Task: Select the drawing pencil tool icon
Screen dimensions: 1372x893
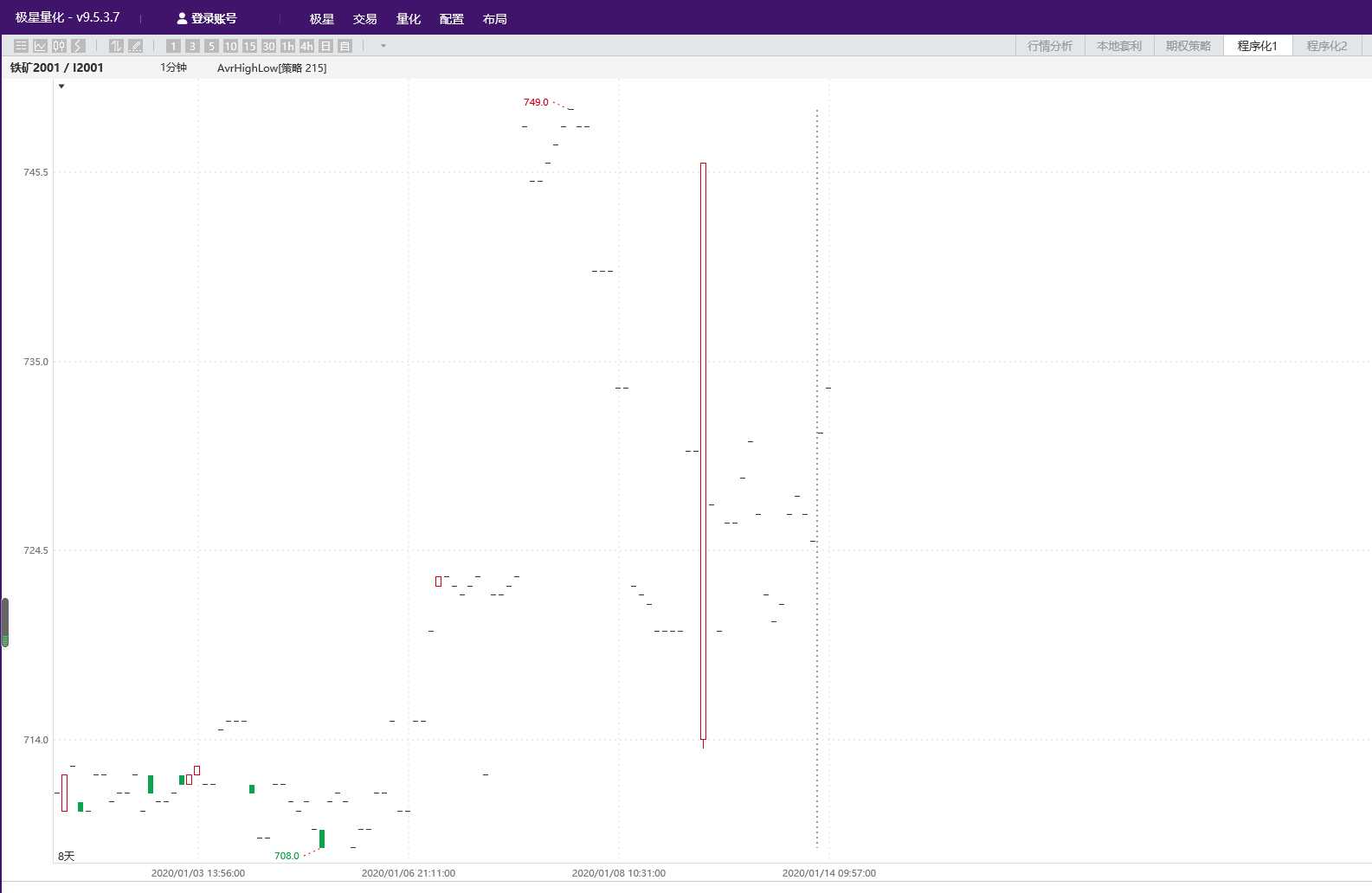Action: (135, 46)
